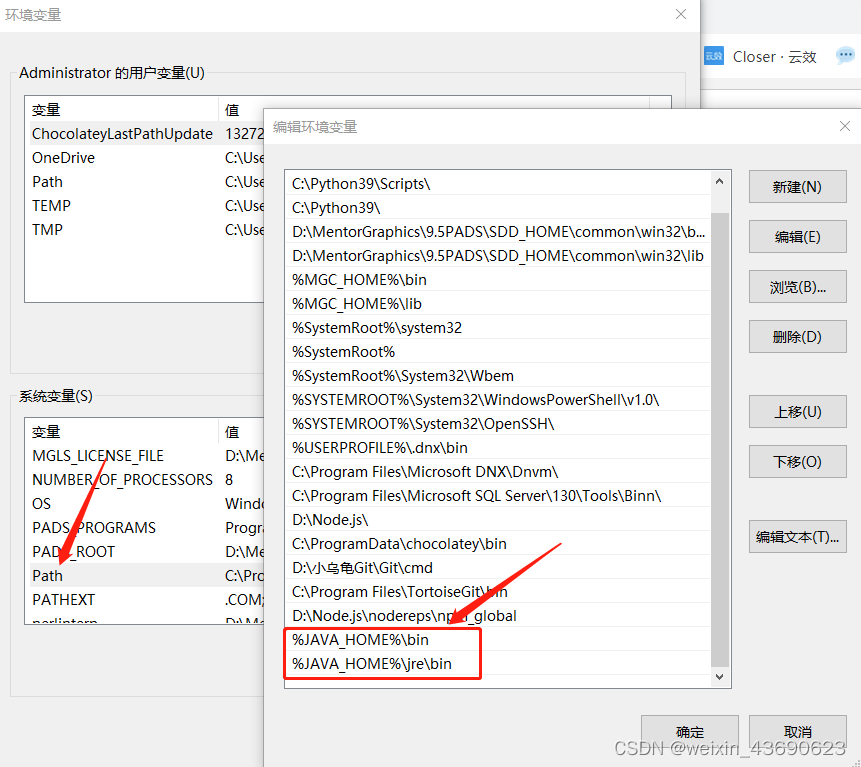This screenshot has width=861, height=767.
Task: Click scroll down arrow of path list
Action: [x=719, y=677]
